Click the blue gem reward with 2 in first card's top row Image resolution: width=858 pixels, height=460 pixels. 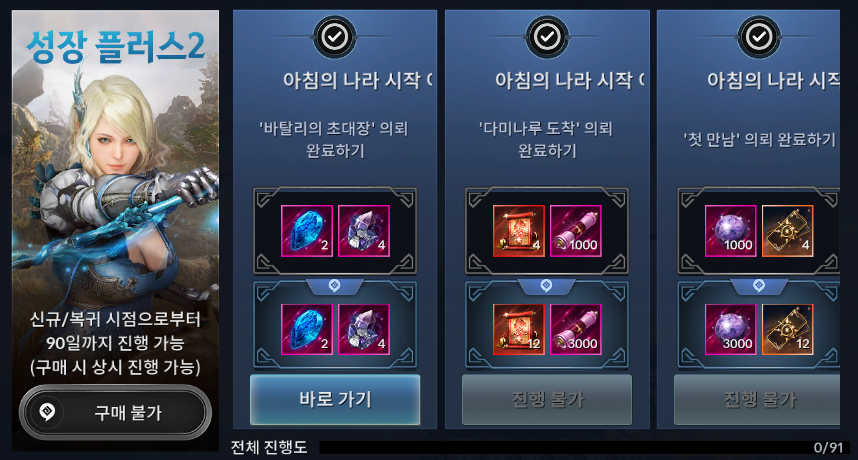306,231
